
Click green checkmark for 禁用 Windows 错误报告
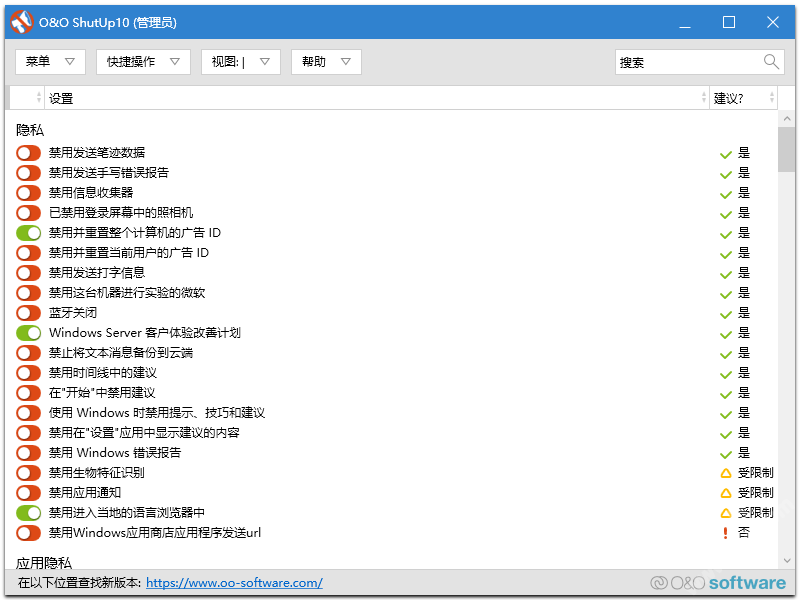point(726,455)
